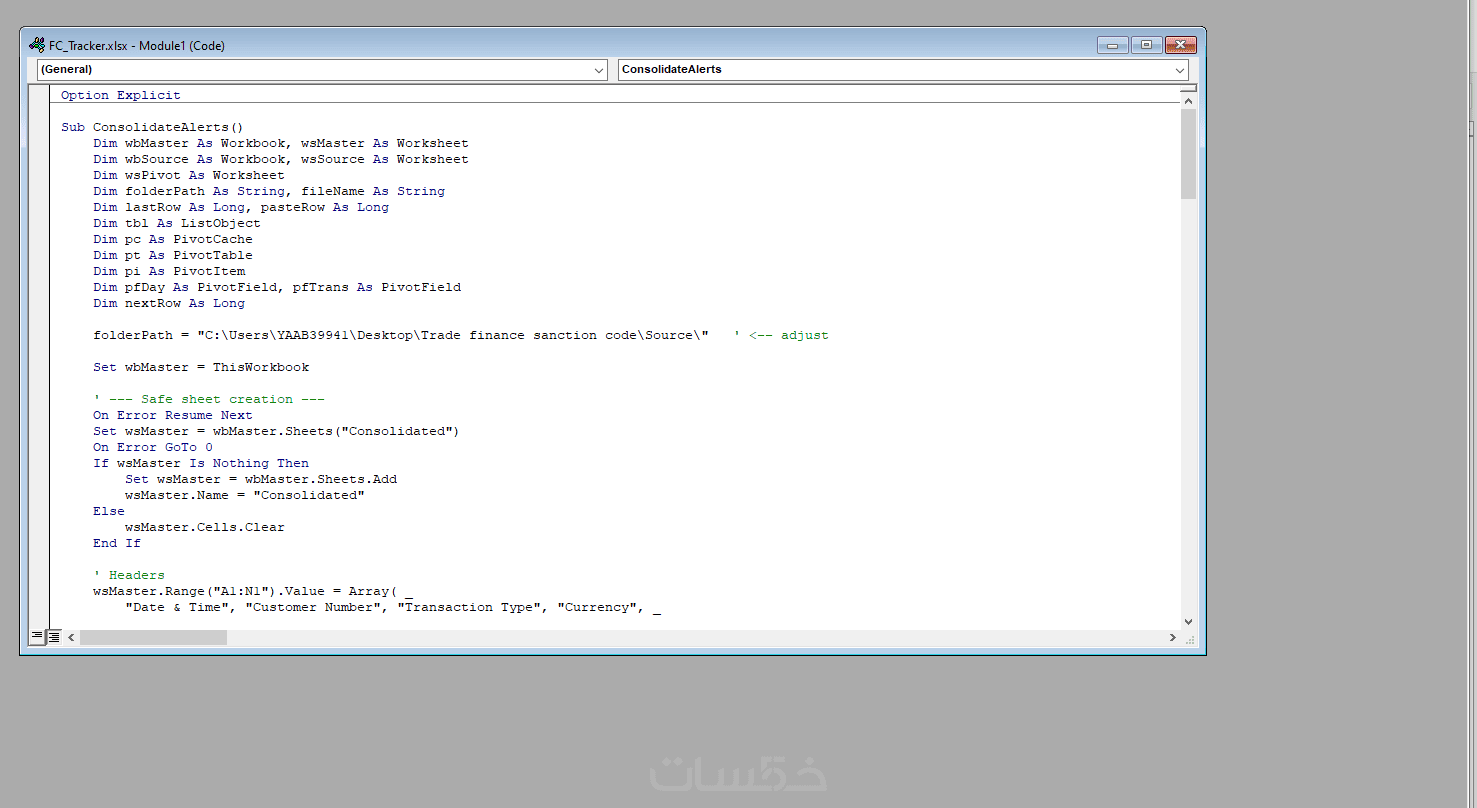Click the 'Safe sheet creation' comment
The width and height of the screenshot is (1477, 808).
(x=209, y=399)
